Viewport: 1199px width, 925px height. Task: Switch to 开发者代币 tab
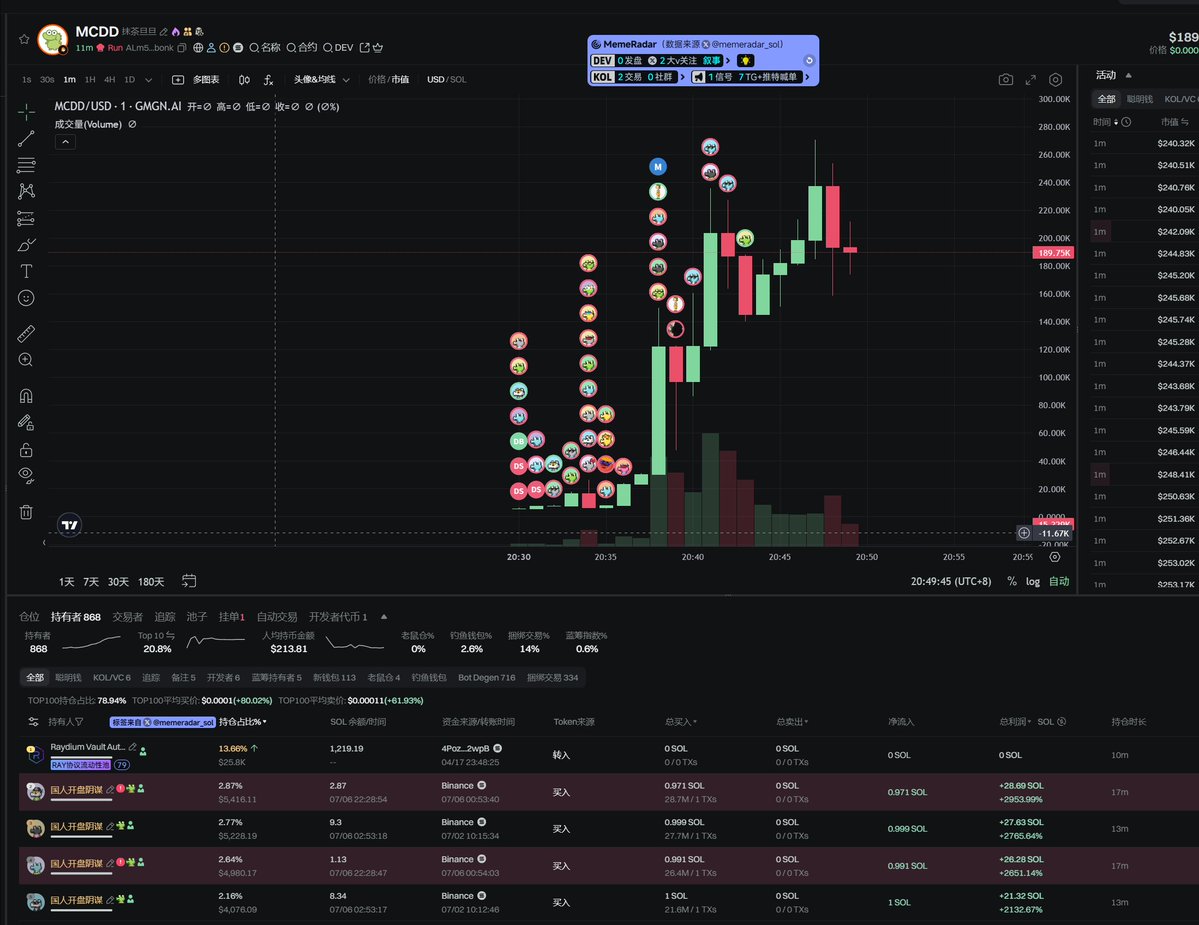(338, 617)
